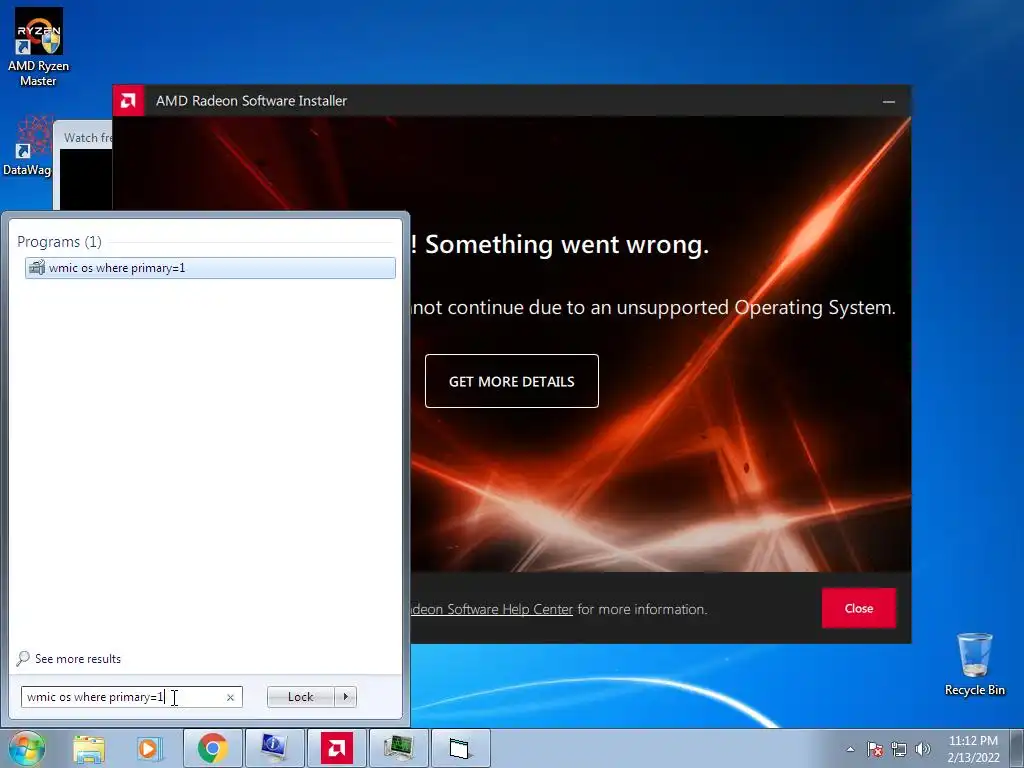This screenshot has height=768, width=1024.
Task: Minimize the AMD Radeon Software Installer window
Action: (888, 101)
